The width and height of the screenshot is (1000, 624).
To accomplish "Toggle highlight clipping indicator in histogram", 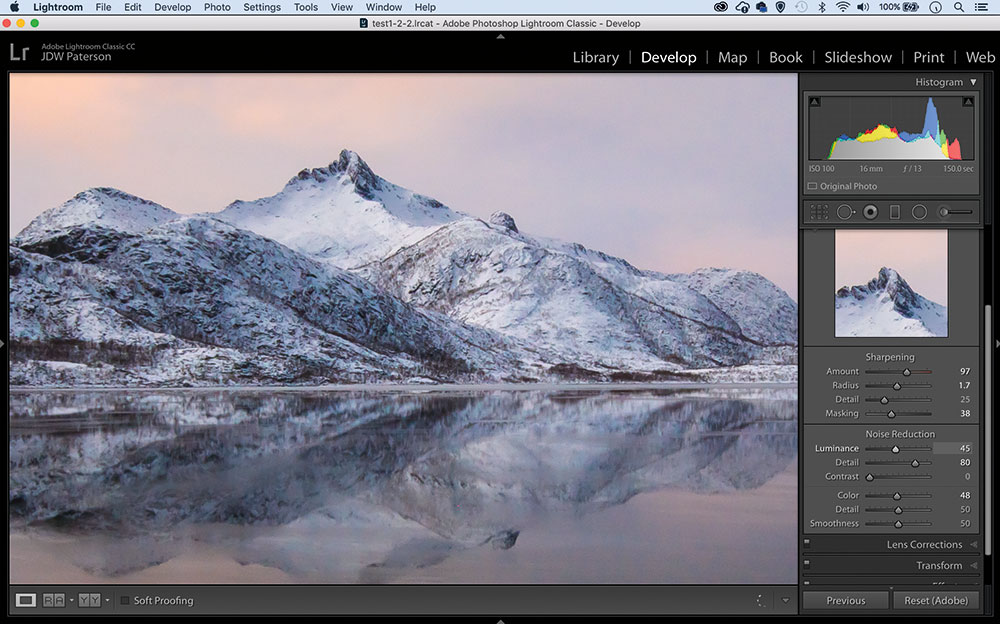I will coord(968,101).
